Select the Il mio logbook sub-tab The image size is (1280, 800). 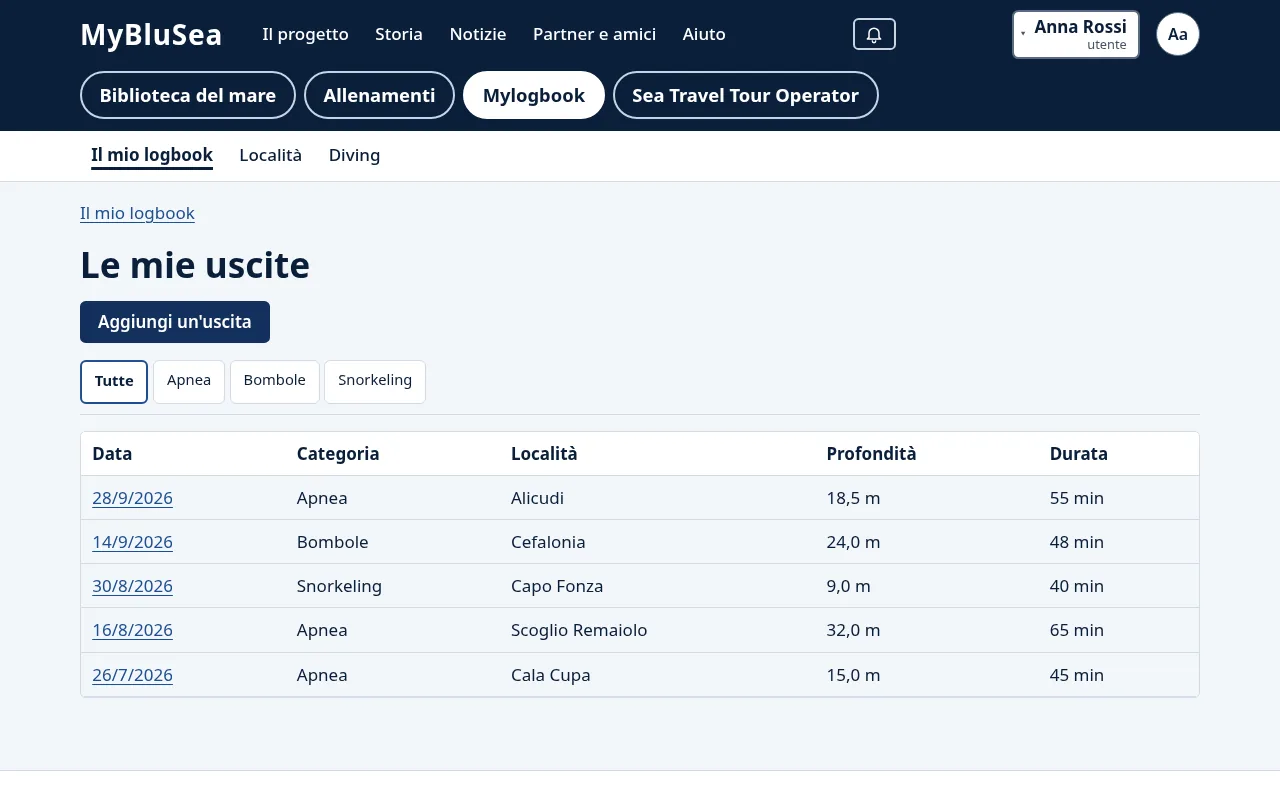pyautogui.click(x=152, y=155)
